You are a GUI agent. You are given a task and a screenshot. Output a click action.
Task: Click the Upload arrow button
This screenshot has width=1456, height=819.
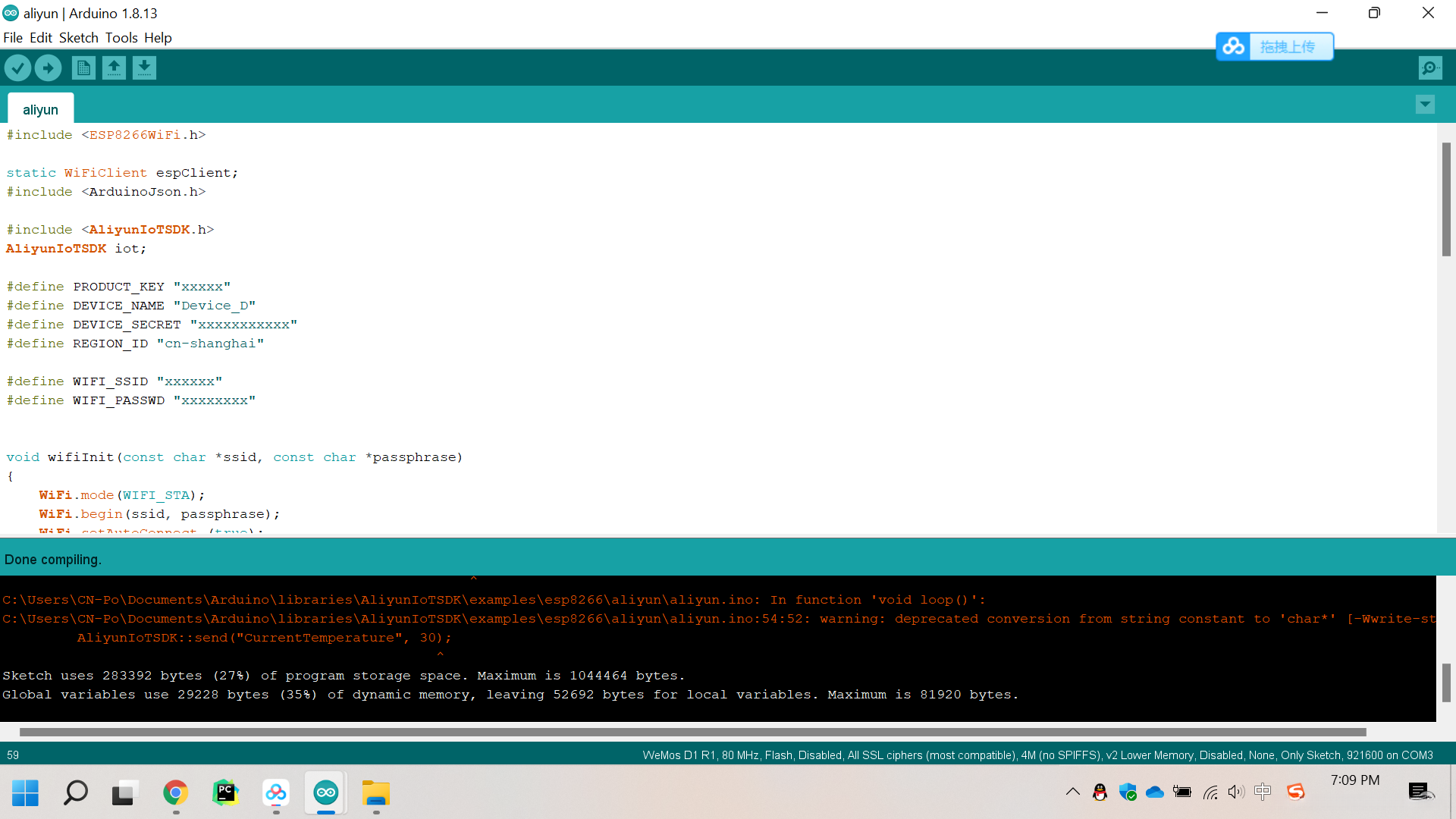[x=48, y=68]
